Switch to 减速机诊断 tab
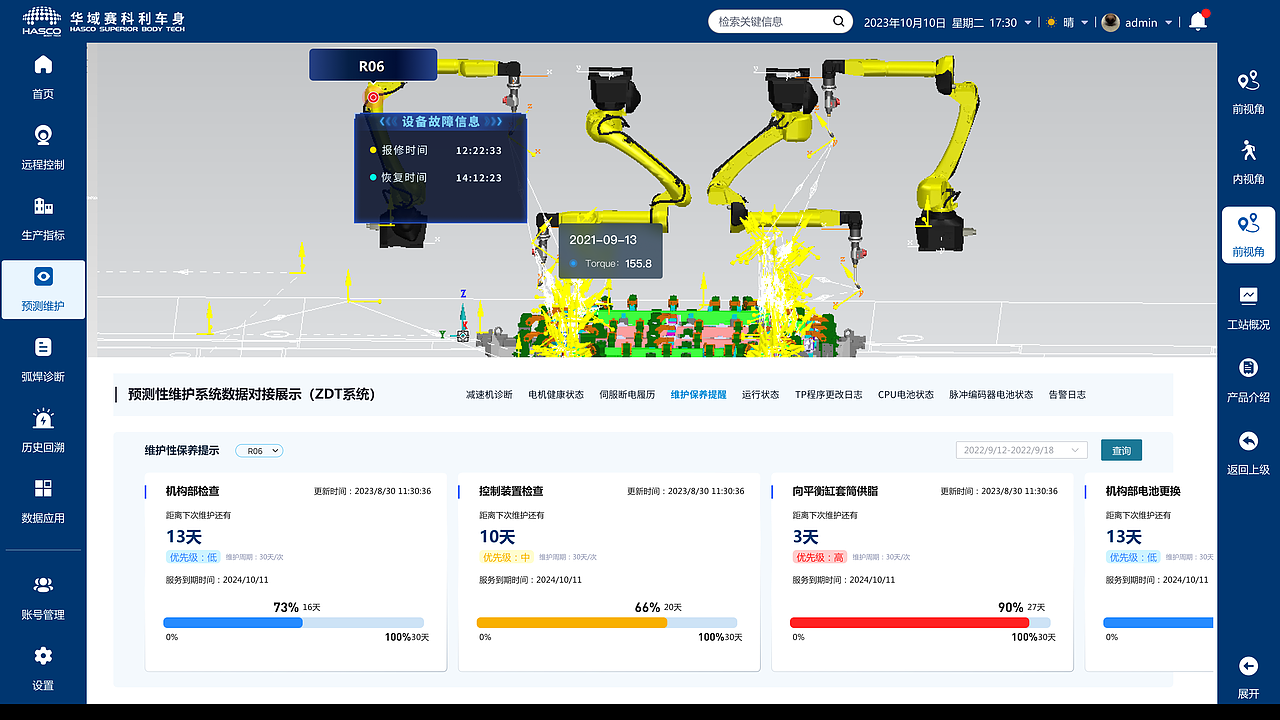Viewport: 1280px width, 720px height. tap(489, 395)
